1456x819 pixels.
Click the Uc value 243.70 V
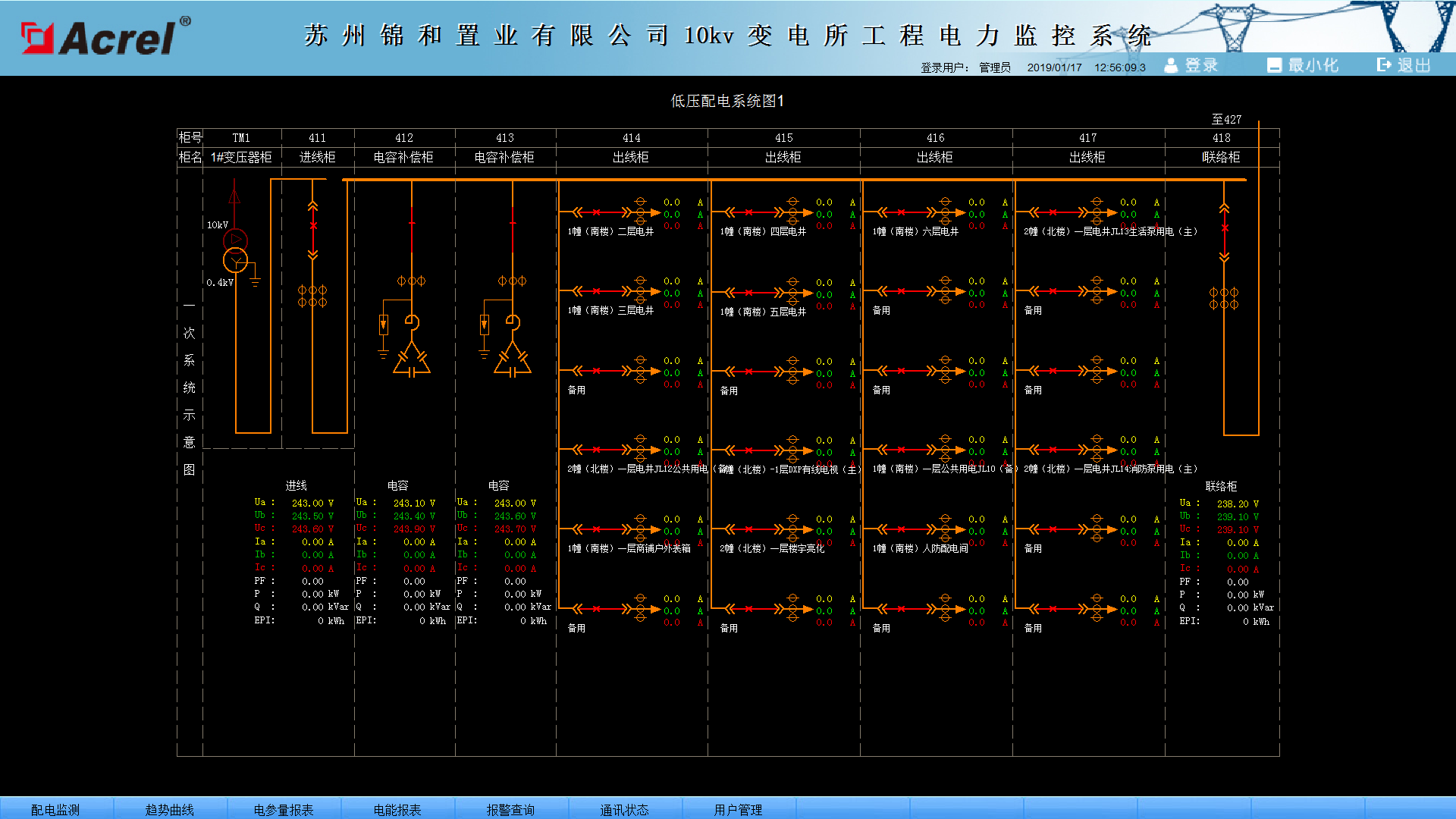pyautogui.click(x=515, y=529)
